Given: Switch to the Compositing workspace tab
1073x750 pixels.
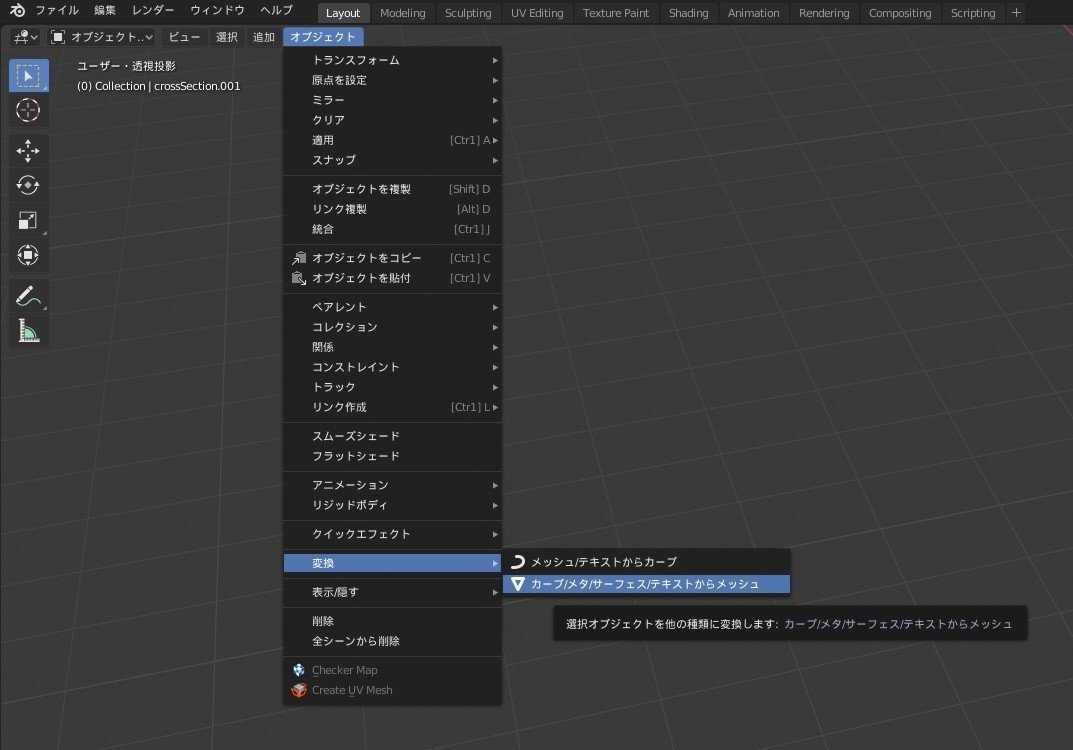Looking at the screenshot, I should click(x=900, y=13).
